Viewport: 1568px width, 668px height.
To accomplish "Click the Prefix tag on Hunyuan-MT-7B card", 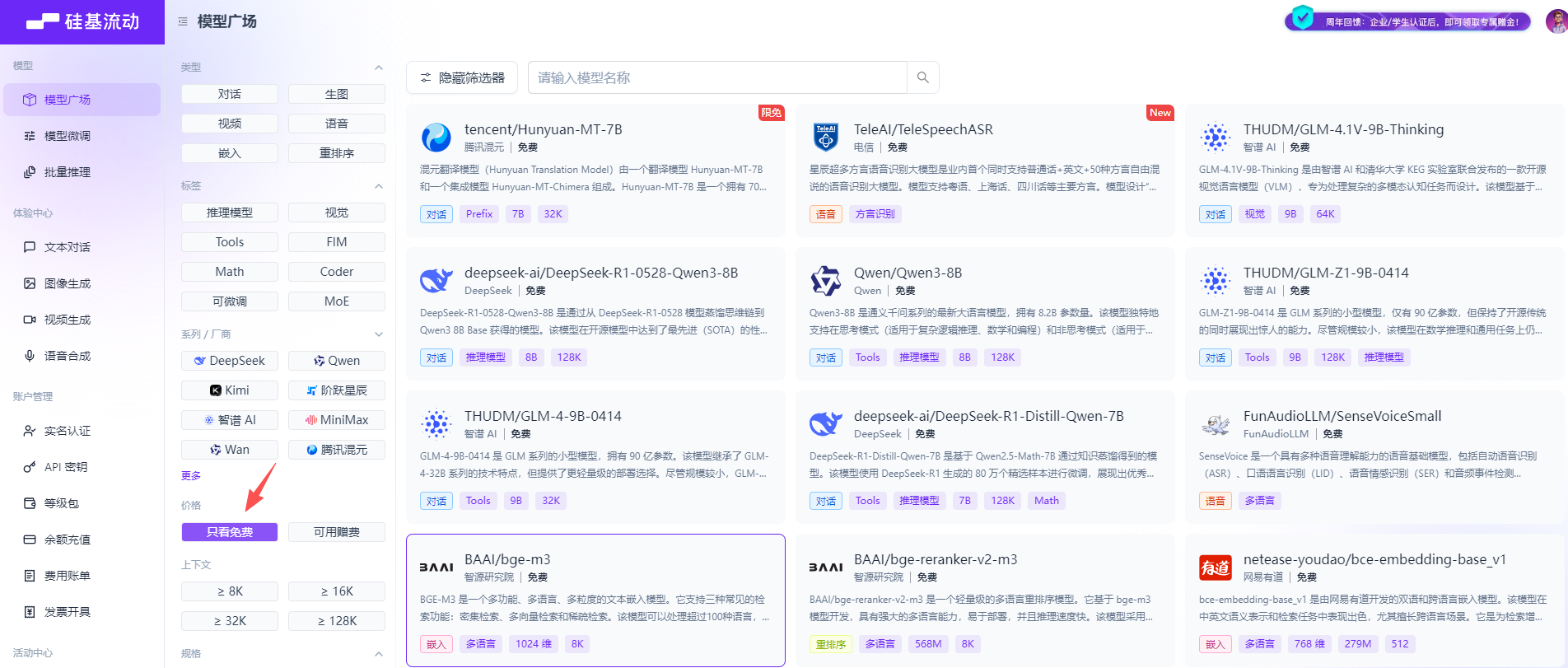I will click(479, 214).
